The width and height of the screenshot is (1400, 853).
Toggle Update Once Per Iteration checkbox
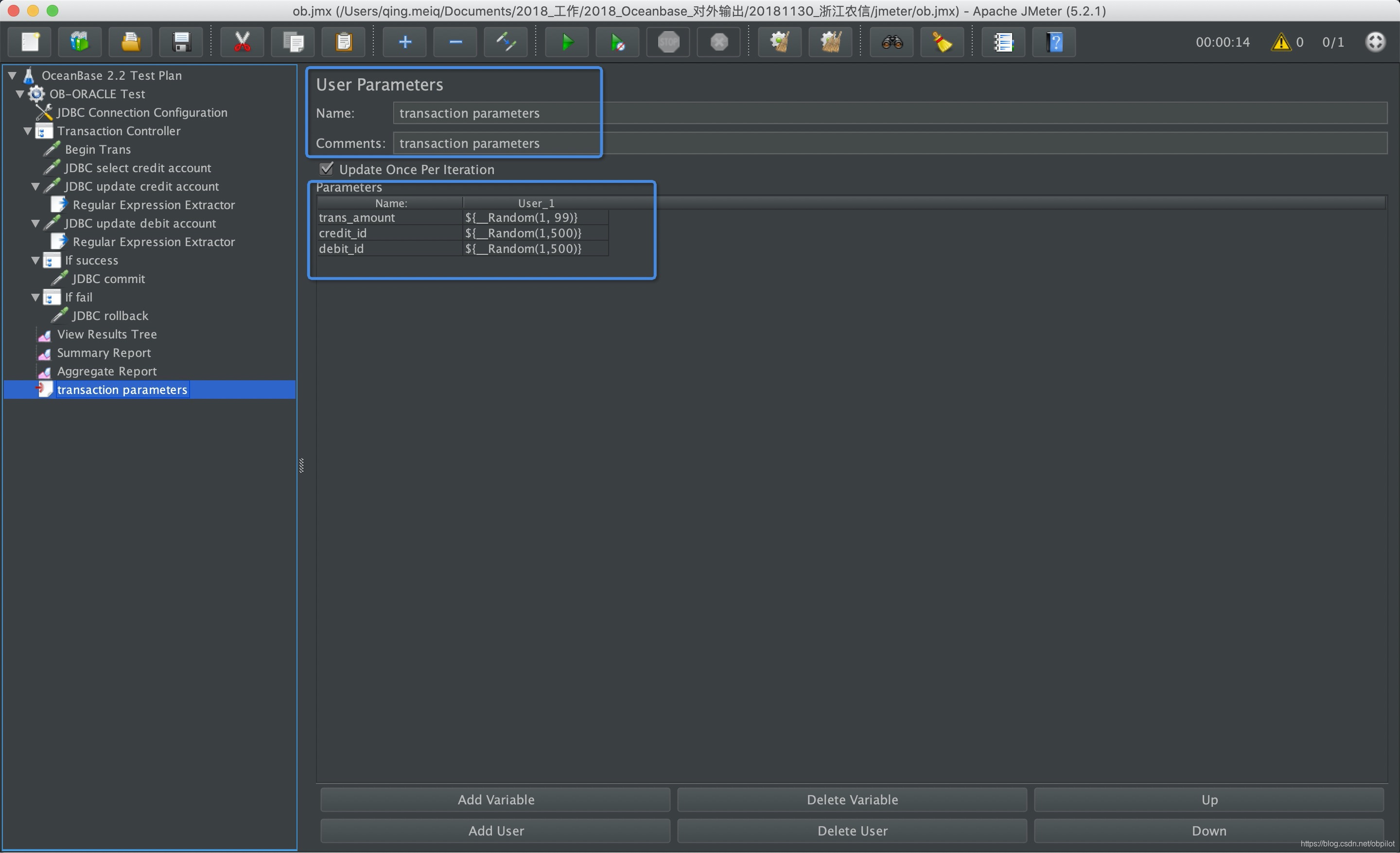pyautogui.click(x=327, y=169)
